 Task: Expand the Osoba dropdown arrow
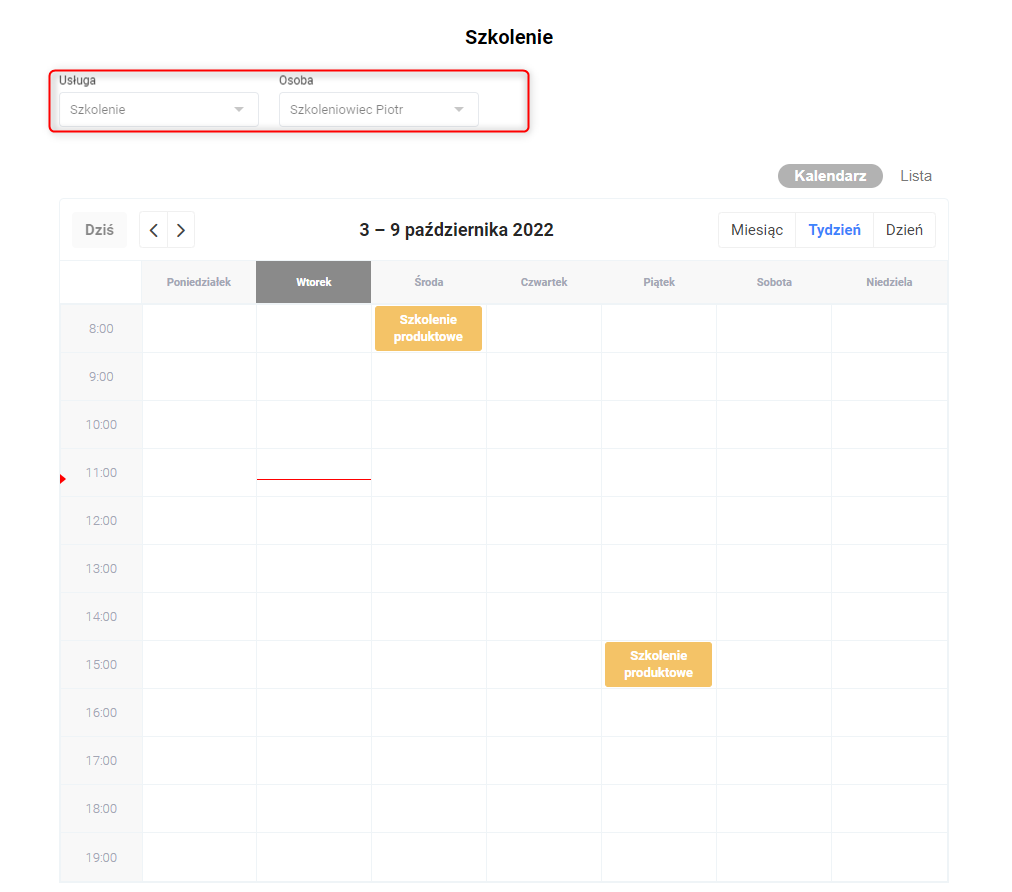coord(459,110)
